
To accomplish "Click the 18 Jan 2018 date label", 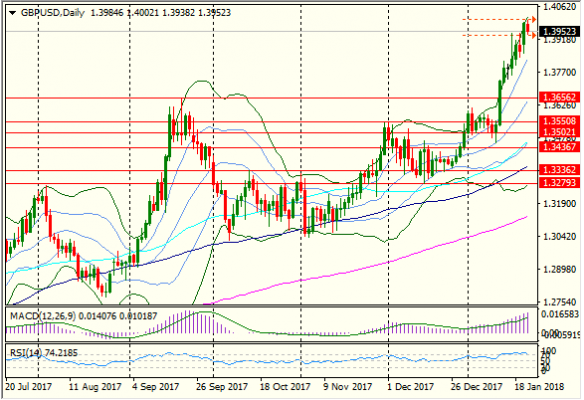I will click(x=539, y=386).
